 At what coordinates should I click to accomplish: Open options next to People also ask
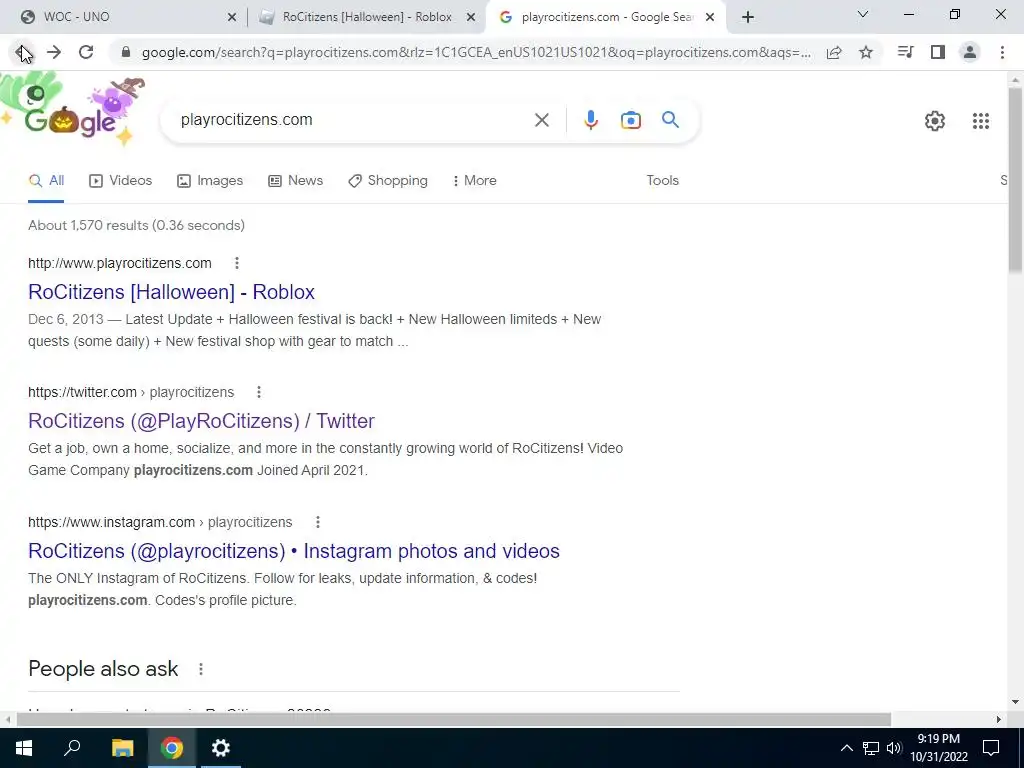click(x=200, y=669)
